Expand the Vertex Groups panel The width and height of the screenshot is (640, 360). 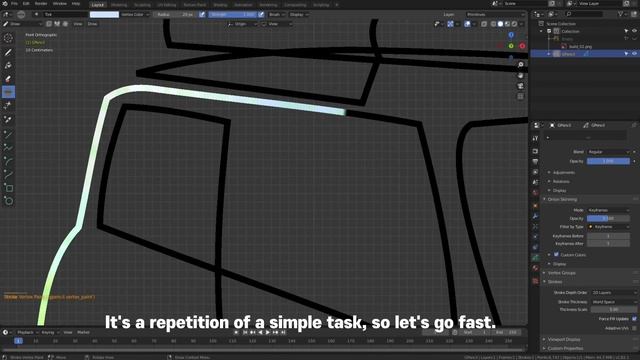(562, 273)
